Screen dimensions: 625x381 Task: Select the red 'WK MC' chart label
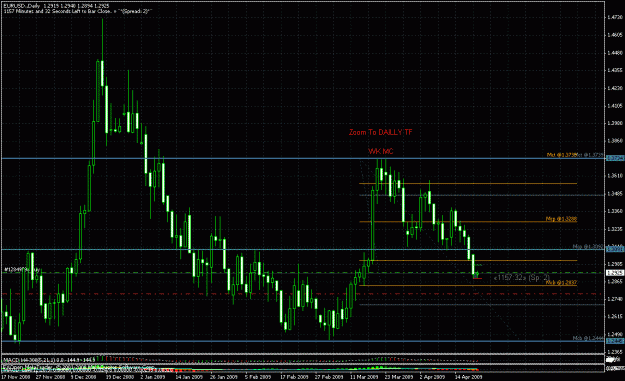pos(381,151)
